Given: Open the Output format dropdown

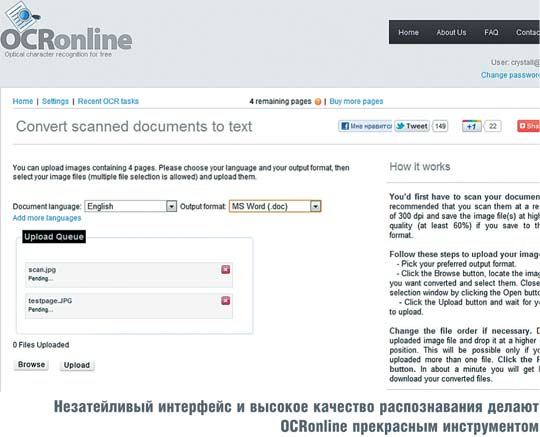Looking at the screenshot, I should (x=275, y=206).
